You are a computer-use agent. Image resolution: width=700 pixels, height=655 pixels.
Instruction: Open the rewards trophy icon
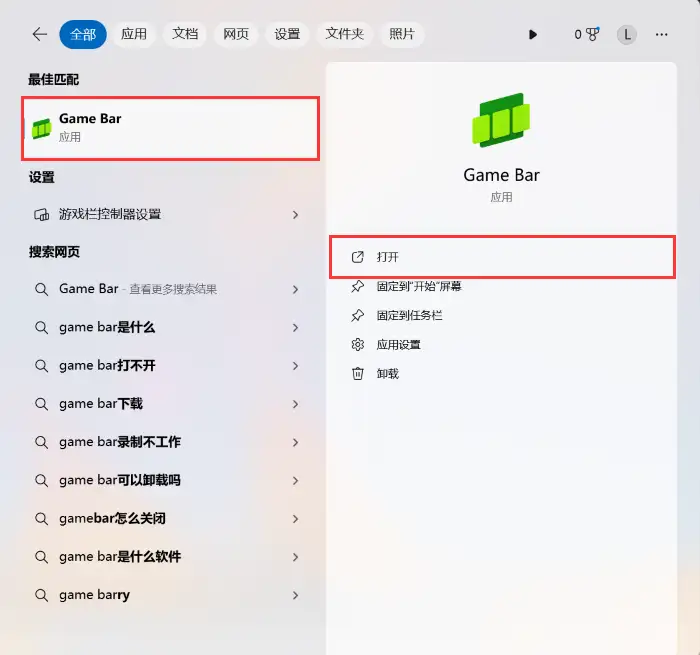[x=592, y=34]
